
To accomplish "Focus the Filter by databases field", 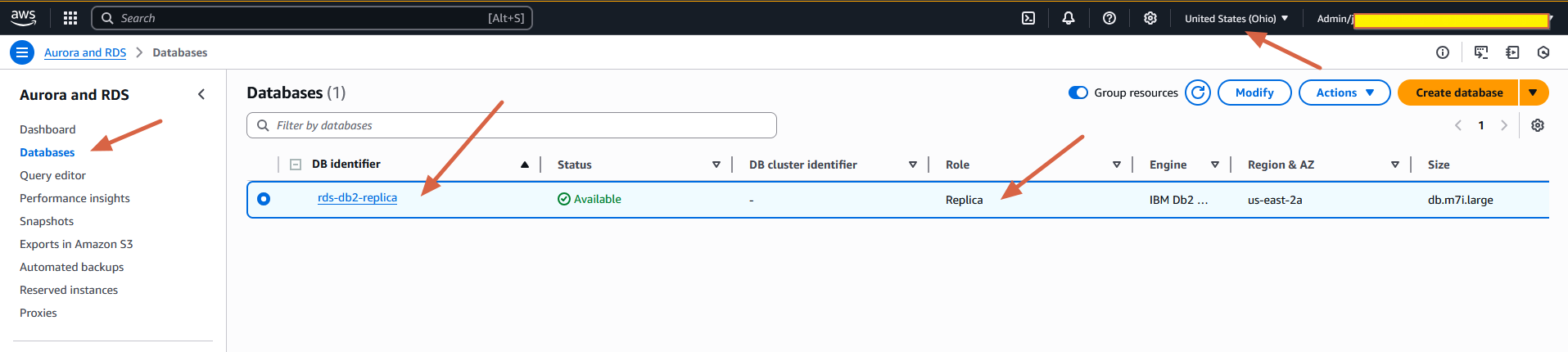I will point(512,125).
